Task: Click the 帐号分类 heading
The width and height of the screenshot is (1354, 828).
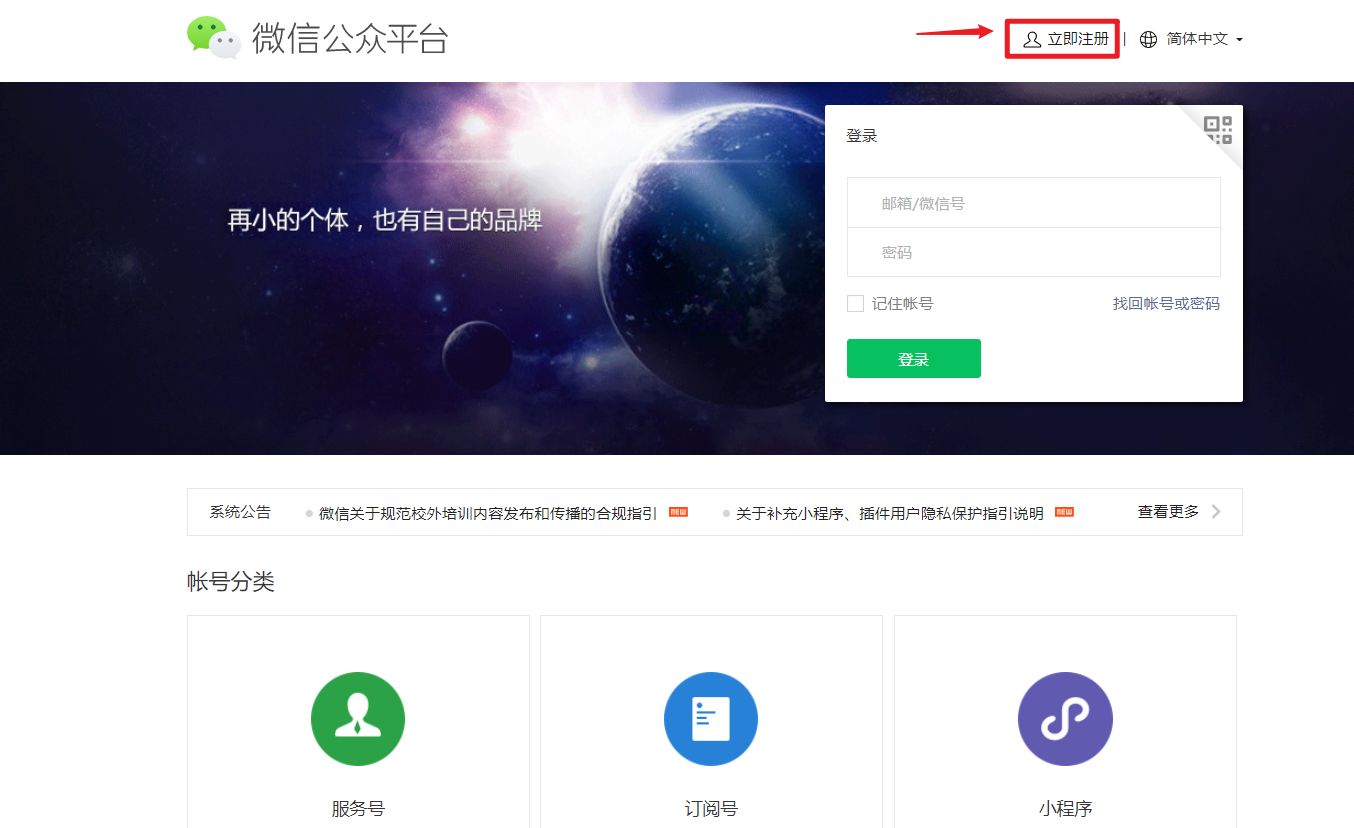Action: pos(231,582)
